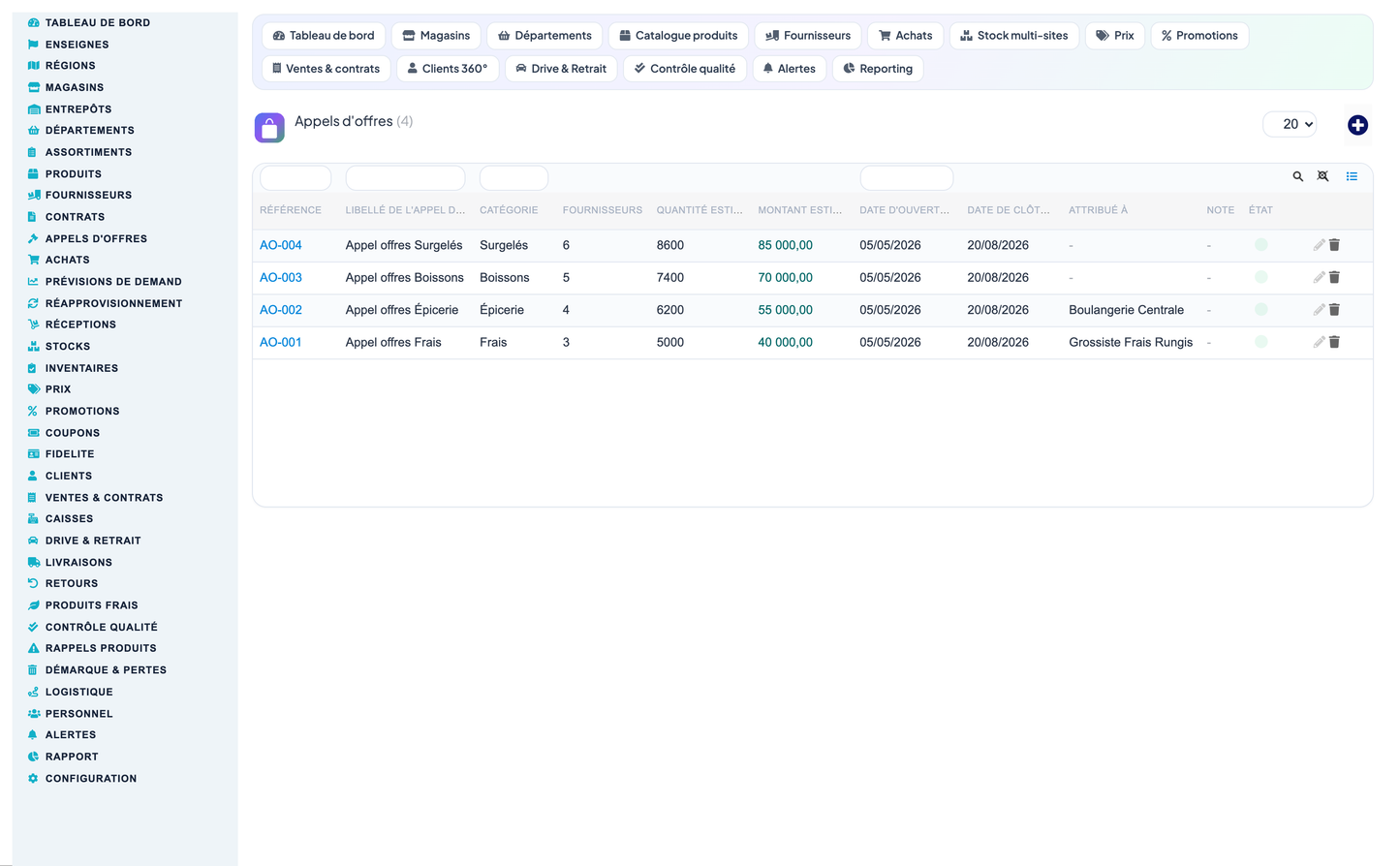The image size is (1400, 866).
Task: Open the column list view icon
Action: tap(1352, 176)
